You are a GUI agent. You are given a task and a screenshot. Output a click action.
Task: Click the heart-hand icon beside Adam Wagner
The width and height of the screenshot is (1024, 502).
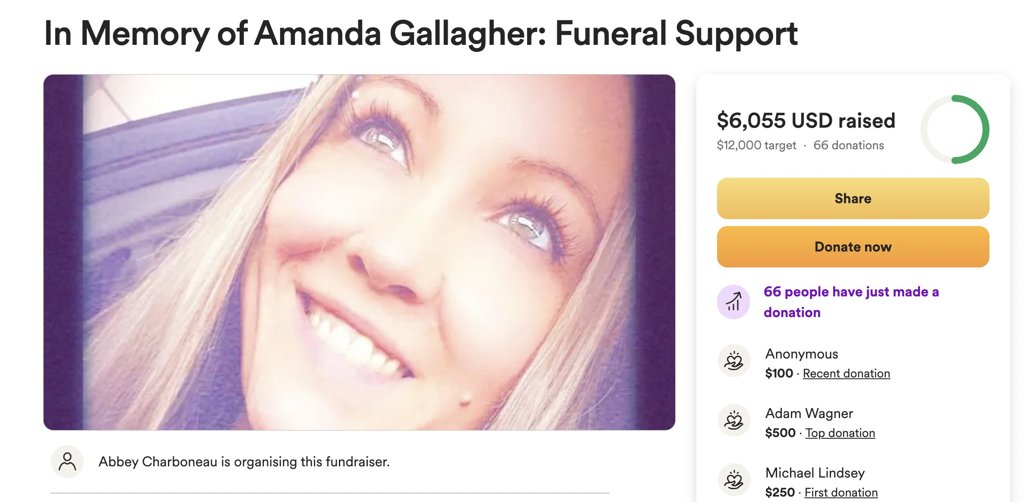[x=733, y=420]
